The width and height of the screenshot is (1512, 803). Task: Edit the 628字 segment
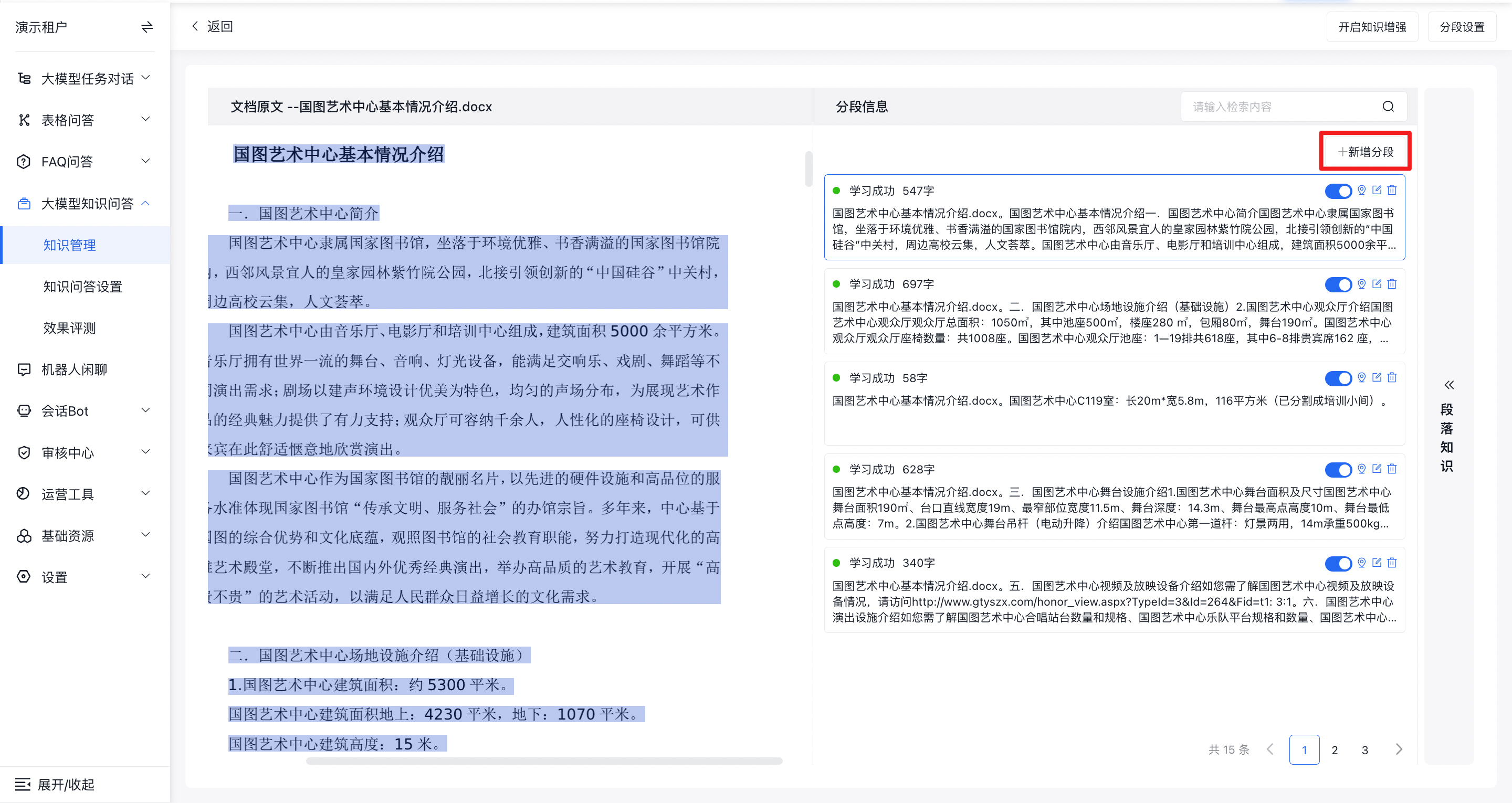[x=1377, y=469]
